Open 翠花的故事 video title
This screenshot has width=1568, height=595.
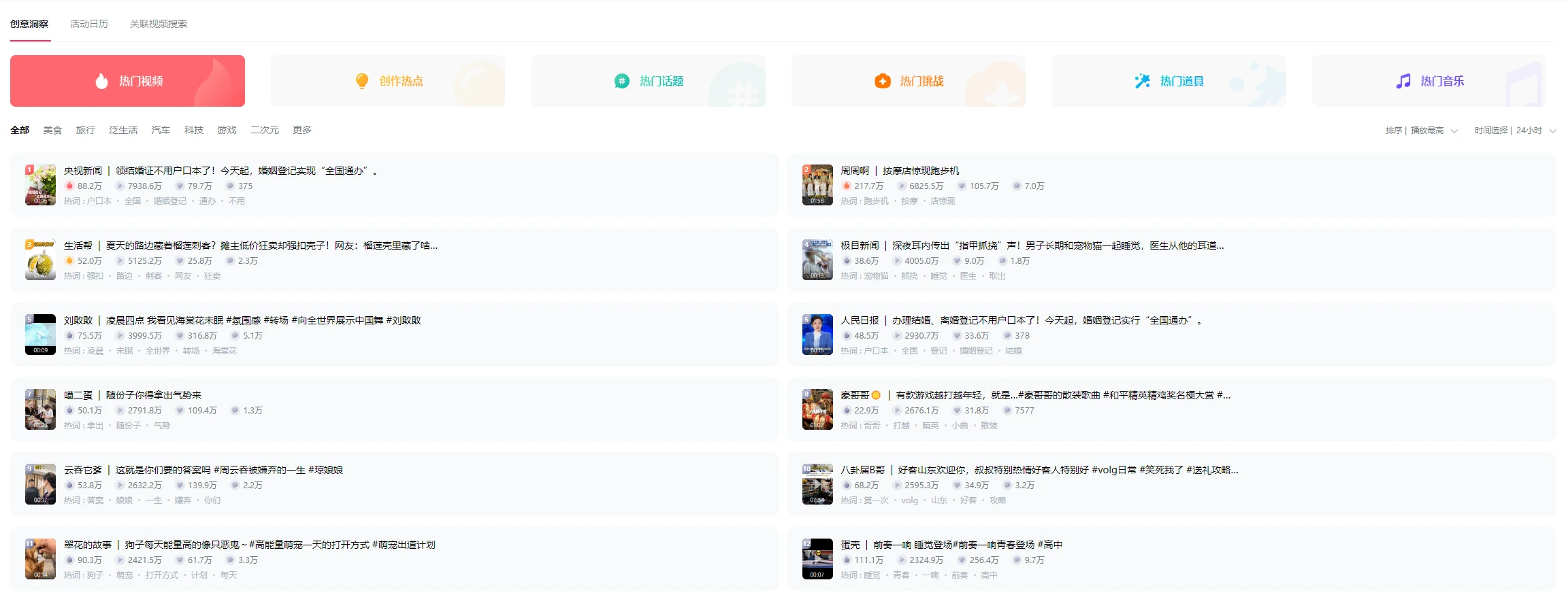[280, 545]
